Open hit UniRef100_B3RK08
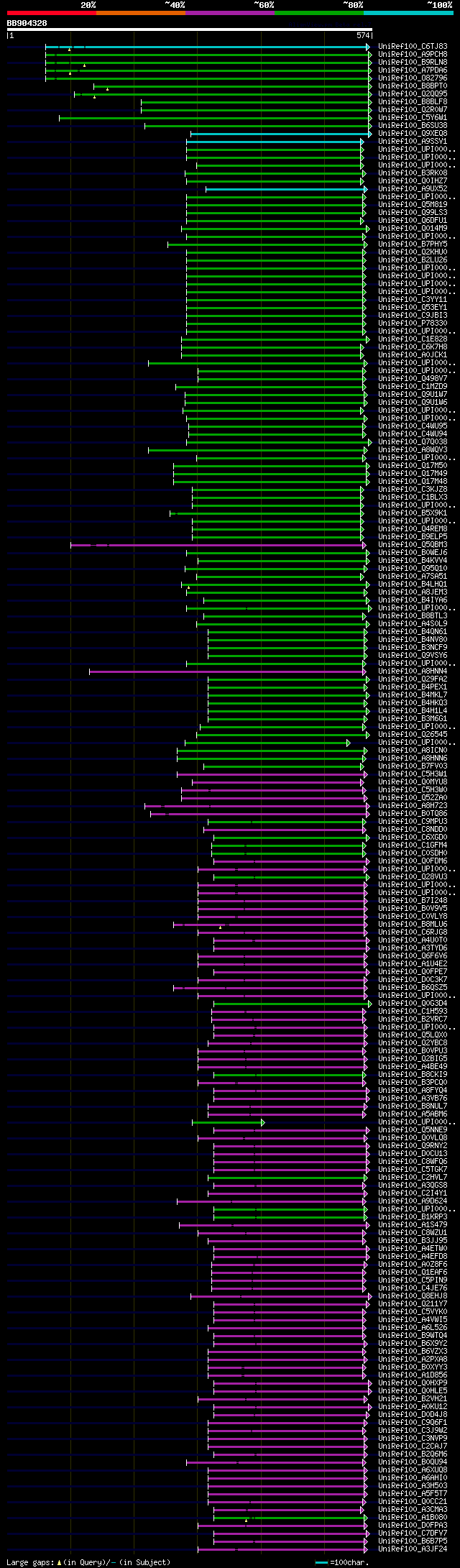The width and height of the screenshot is (460, 1568). (x=413, y=173)
